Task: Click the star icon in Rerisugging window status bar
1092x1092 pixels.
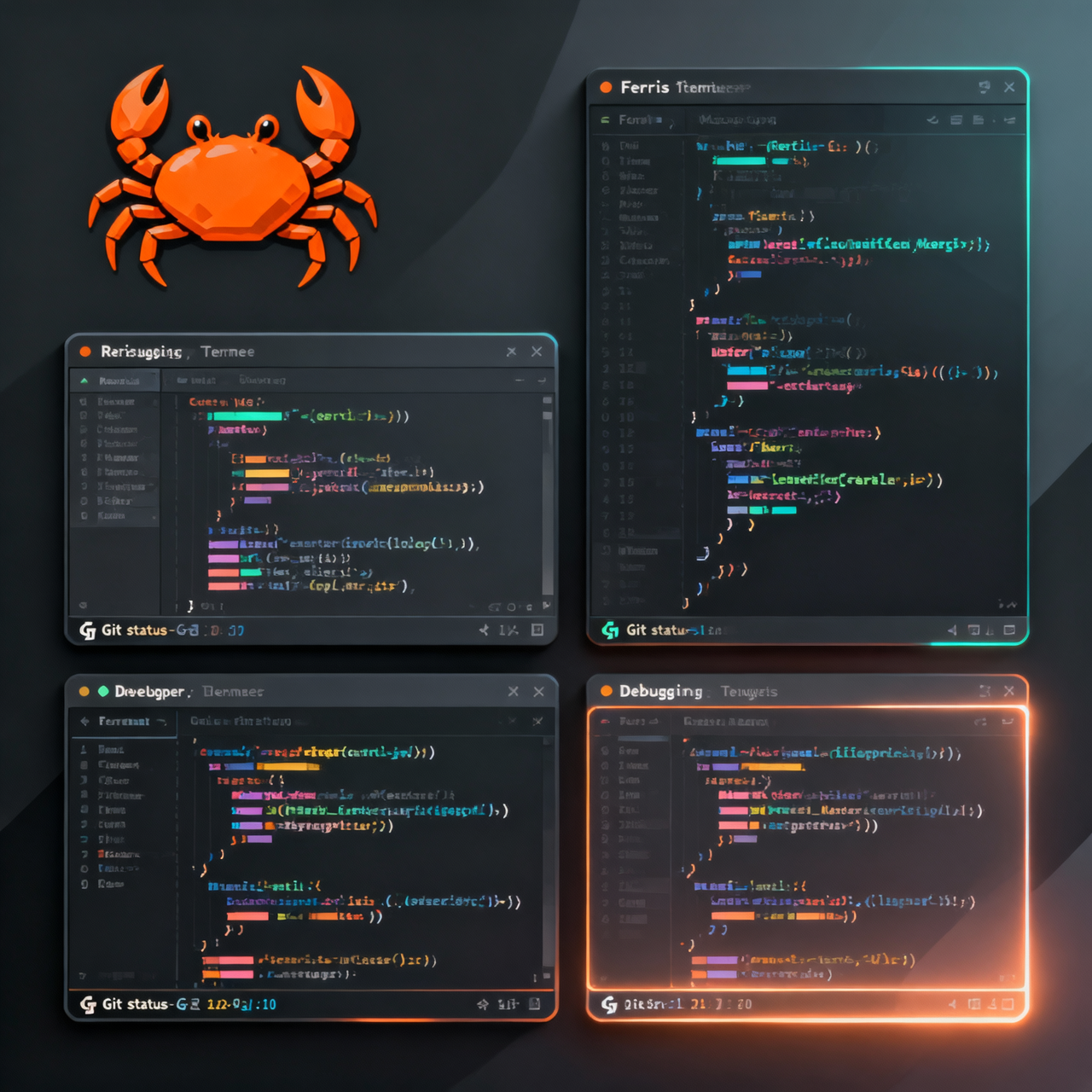Action: pyautogui.click(x=484, y=630)
